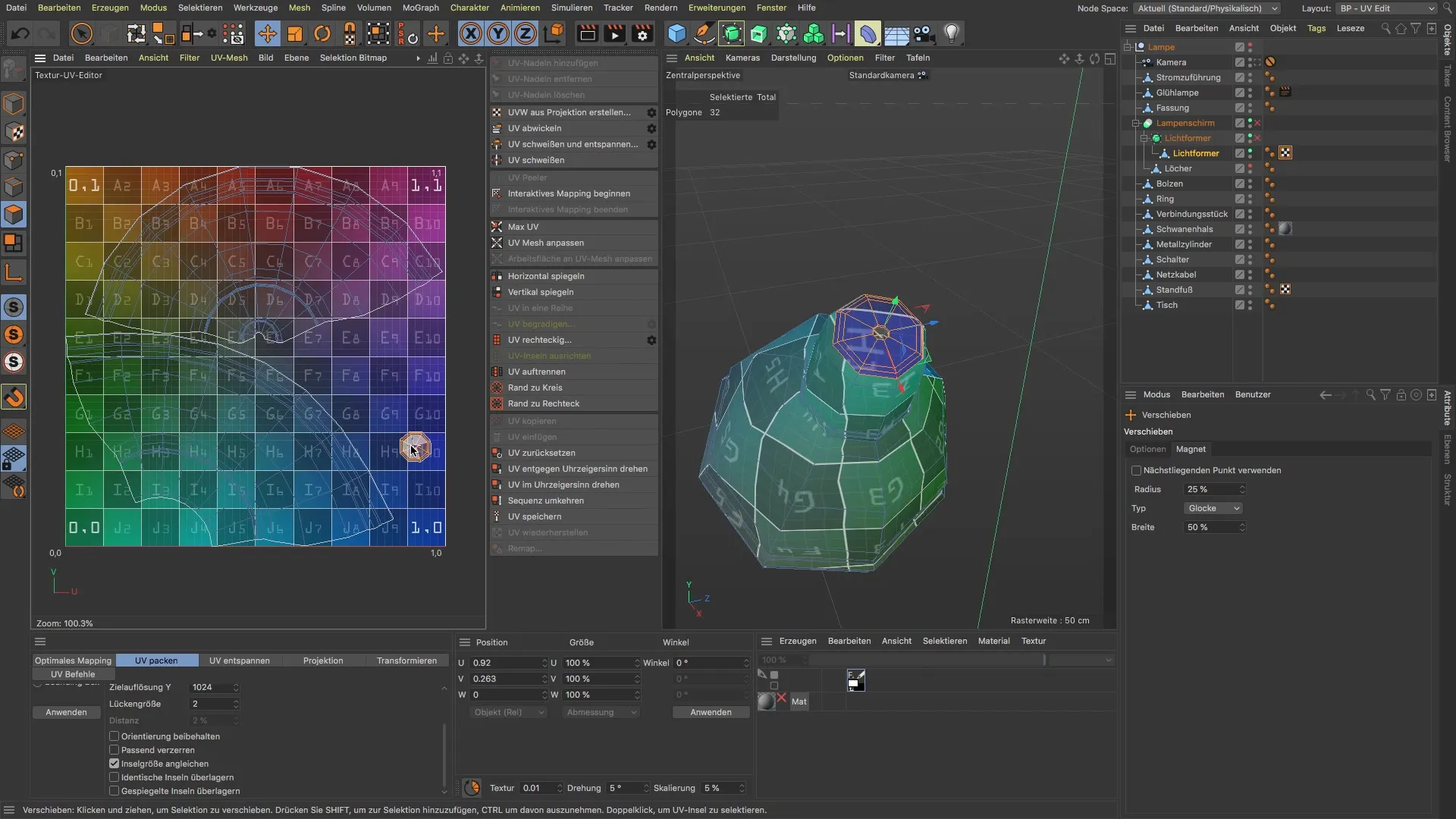The height and width of the screenshot is (819, 1456).
Task: Click the camera icon in toolbar
Action: pos(923,33)
